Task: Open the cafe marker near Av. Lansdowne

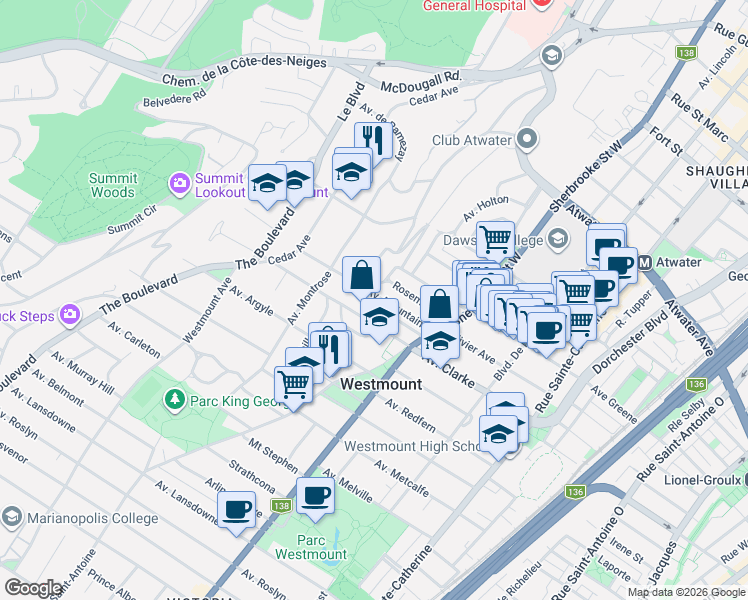Action: coord(237,511)
